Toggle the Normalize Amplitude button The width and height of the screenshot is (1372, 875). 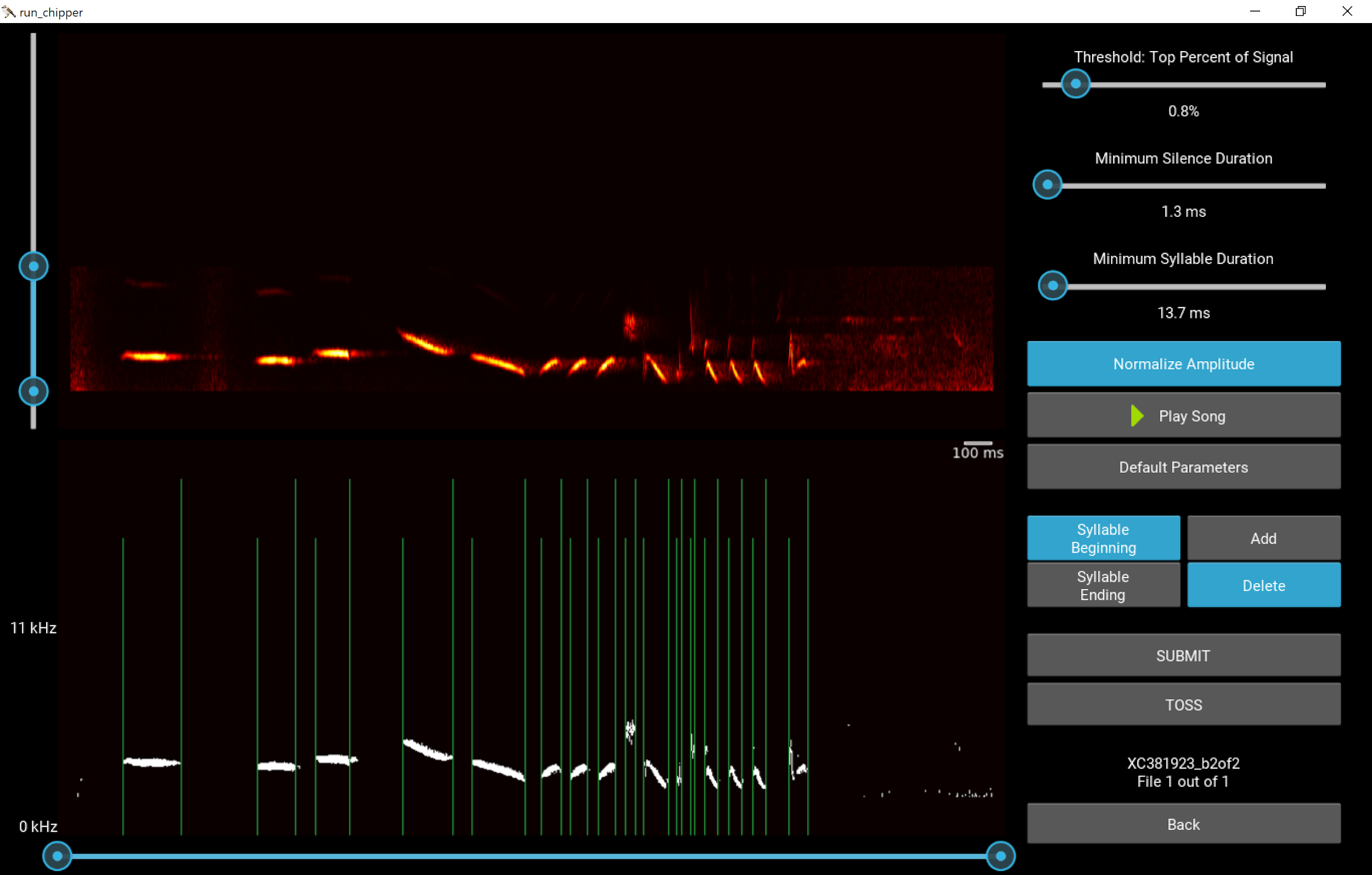click(1183, 364)
